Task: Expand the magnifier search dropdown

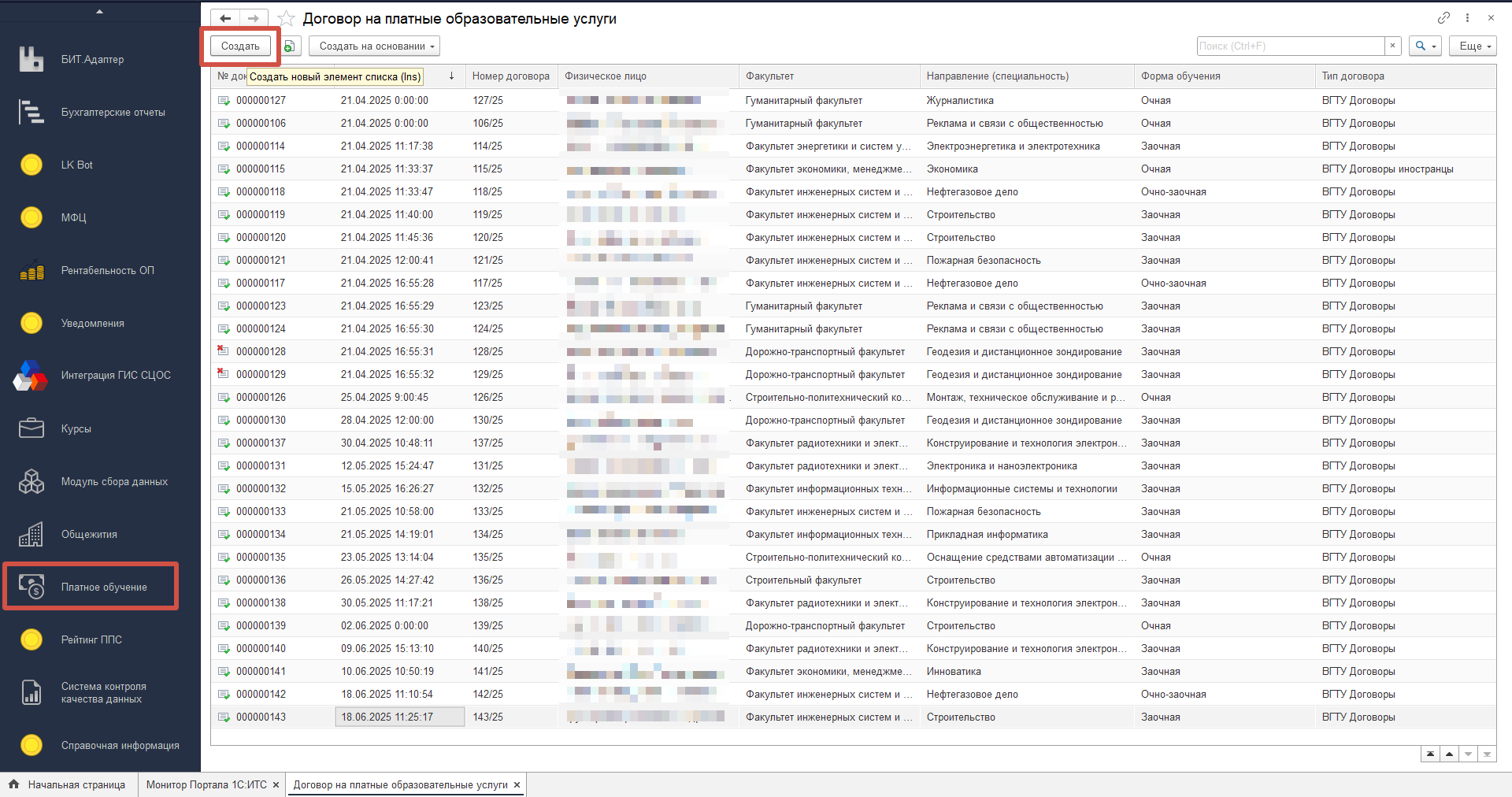Action: [1425, 46]
